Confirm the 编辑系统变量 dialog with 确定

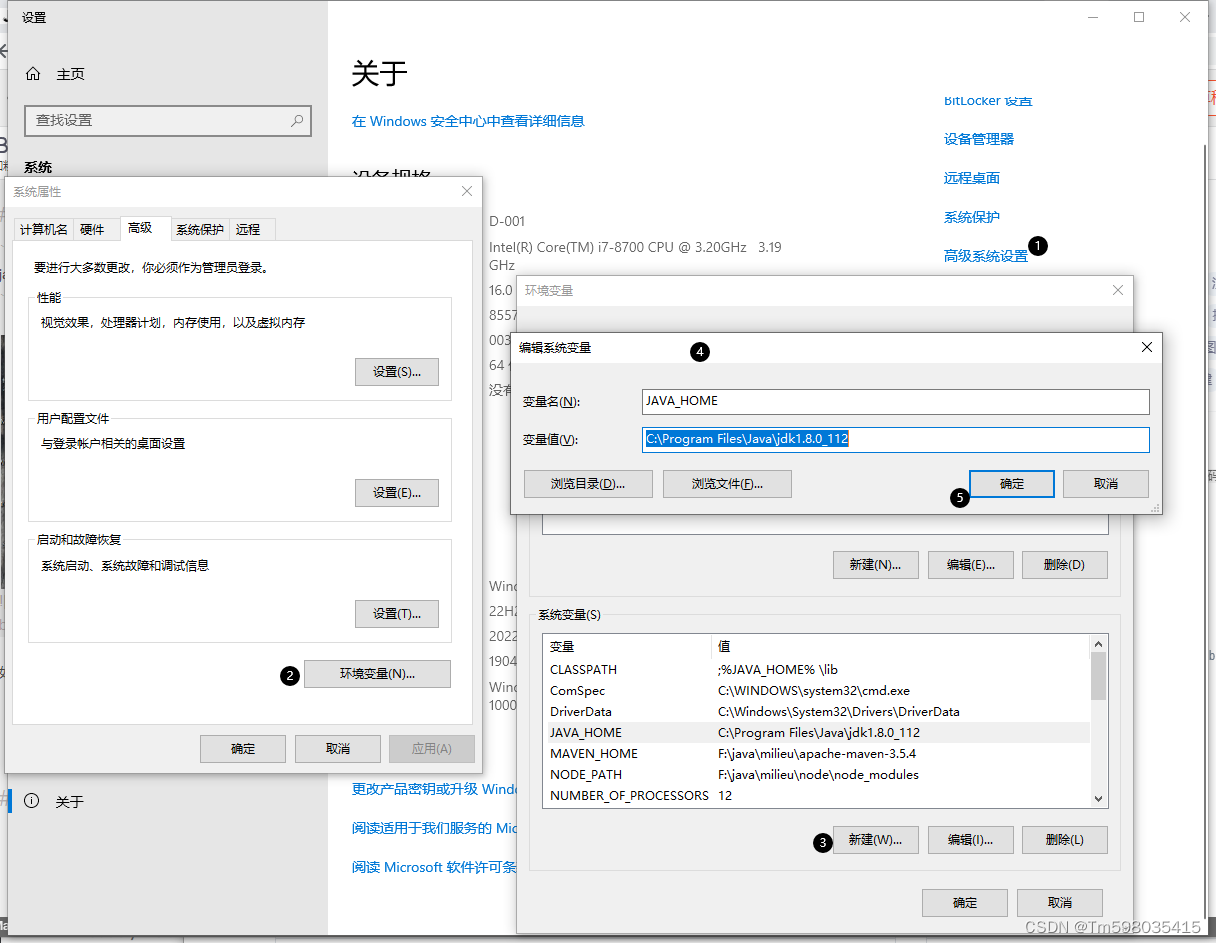pos(1012,484)
